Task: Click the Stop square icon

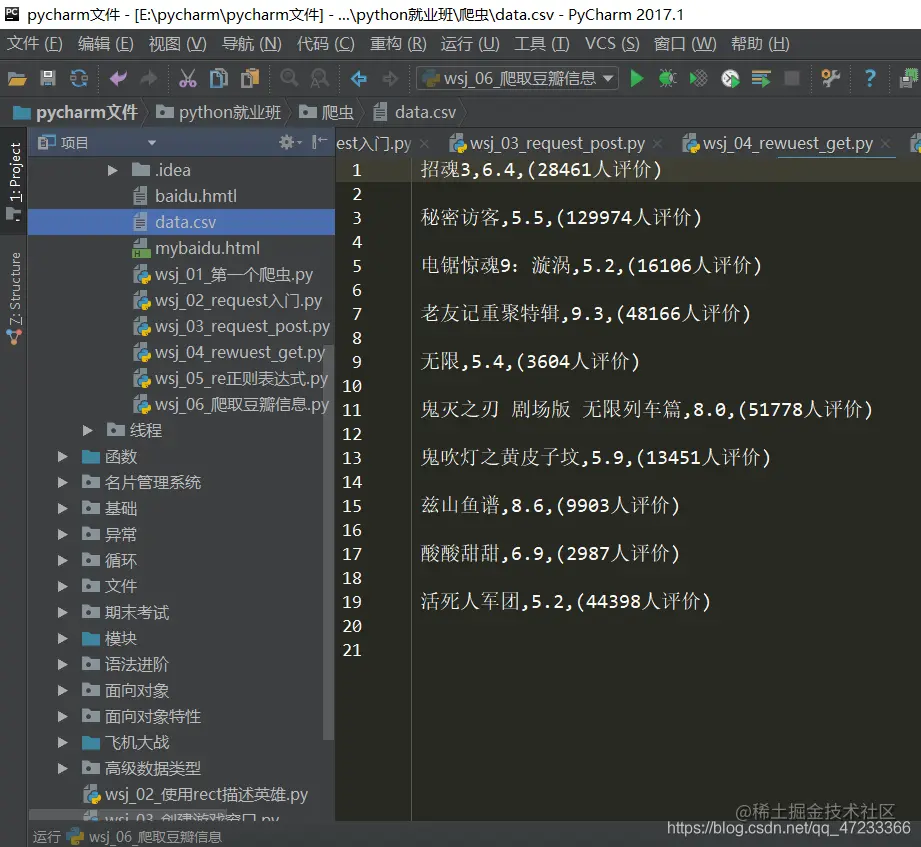Action: (792, 78)
